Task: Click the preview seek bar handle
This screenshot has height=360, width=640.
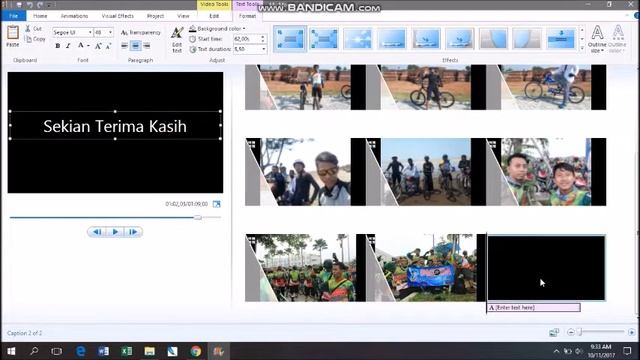Action: tap(198, 218)
